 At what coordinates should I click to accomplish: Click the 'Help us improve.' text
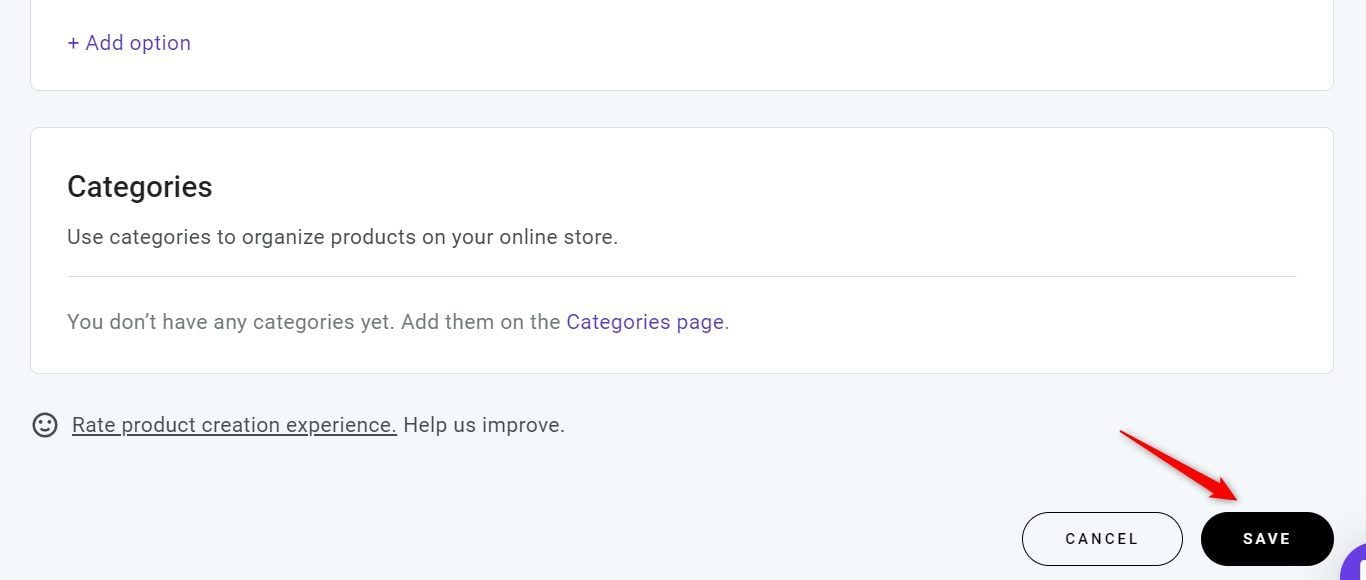484,425
